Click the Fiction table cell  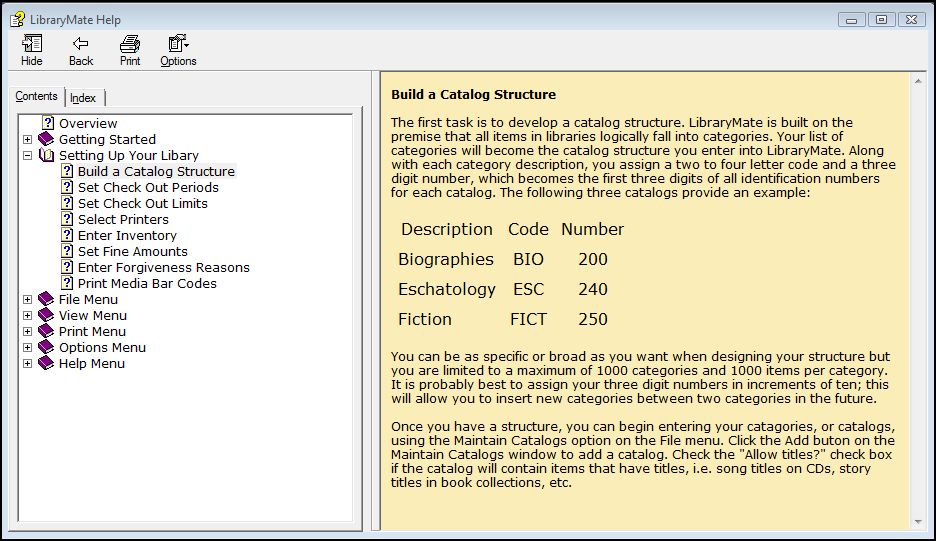pos(425,319)
